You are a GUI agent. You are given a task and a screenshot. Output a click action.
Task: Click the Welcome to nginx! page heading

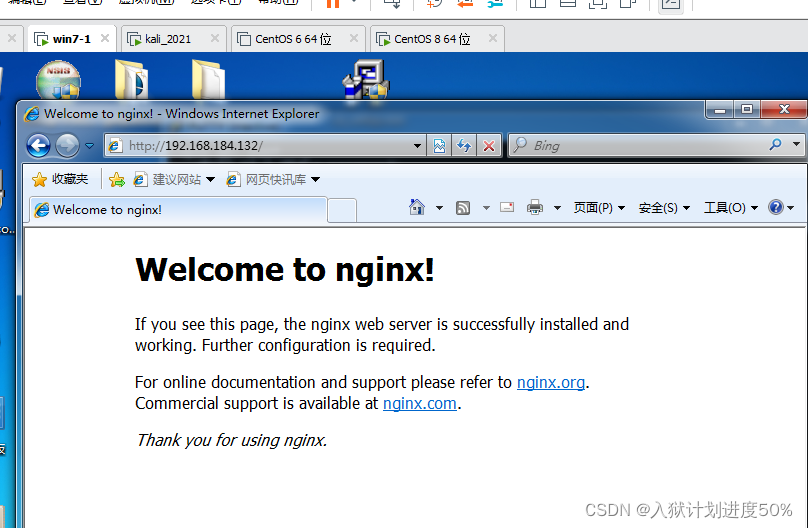285,269
